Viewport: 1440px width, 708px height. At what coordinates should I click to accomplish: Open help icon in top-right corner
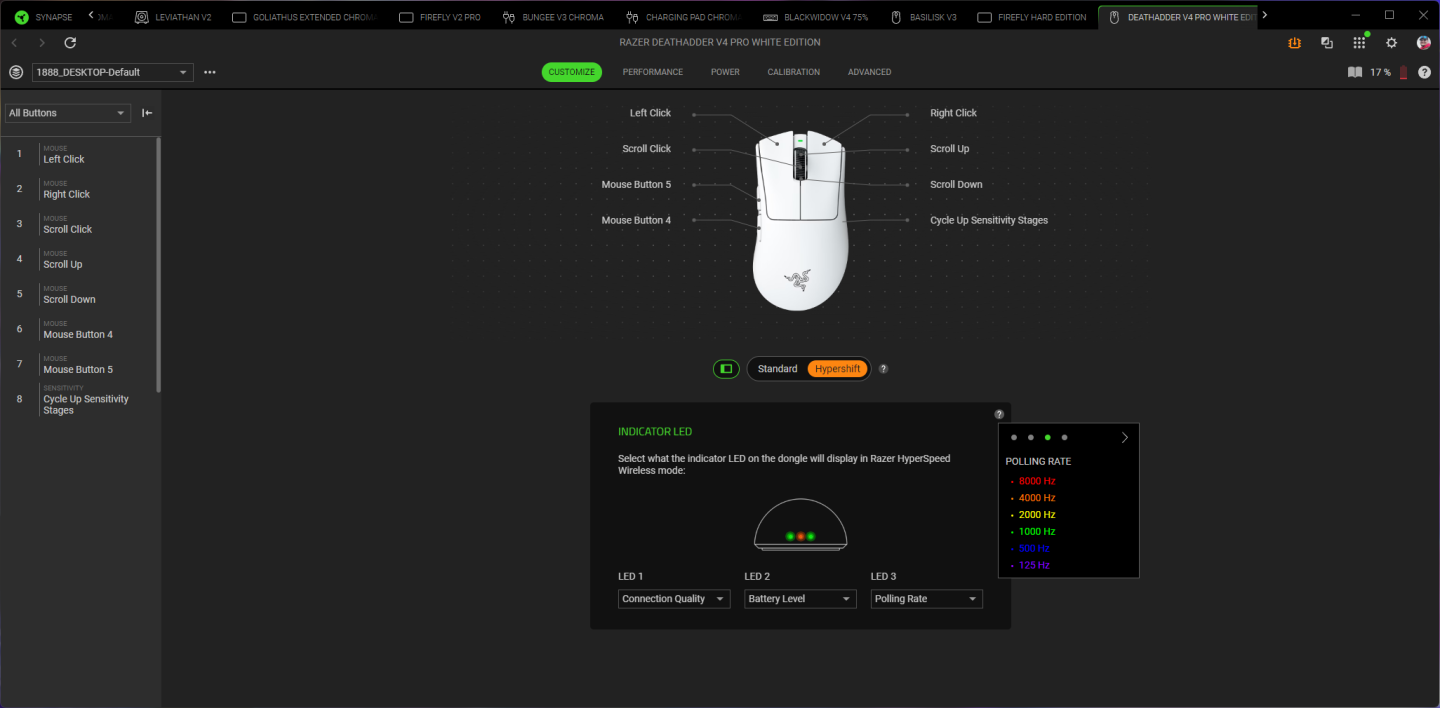pyautogui.click(x=1424, y=72)
